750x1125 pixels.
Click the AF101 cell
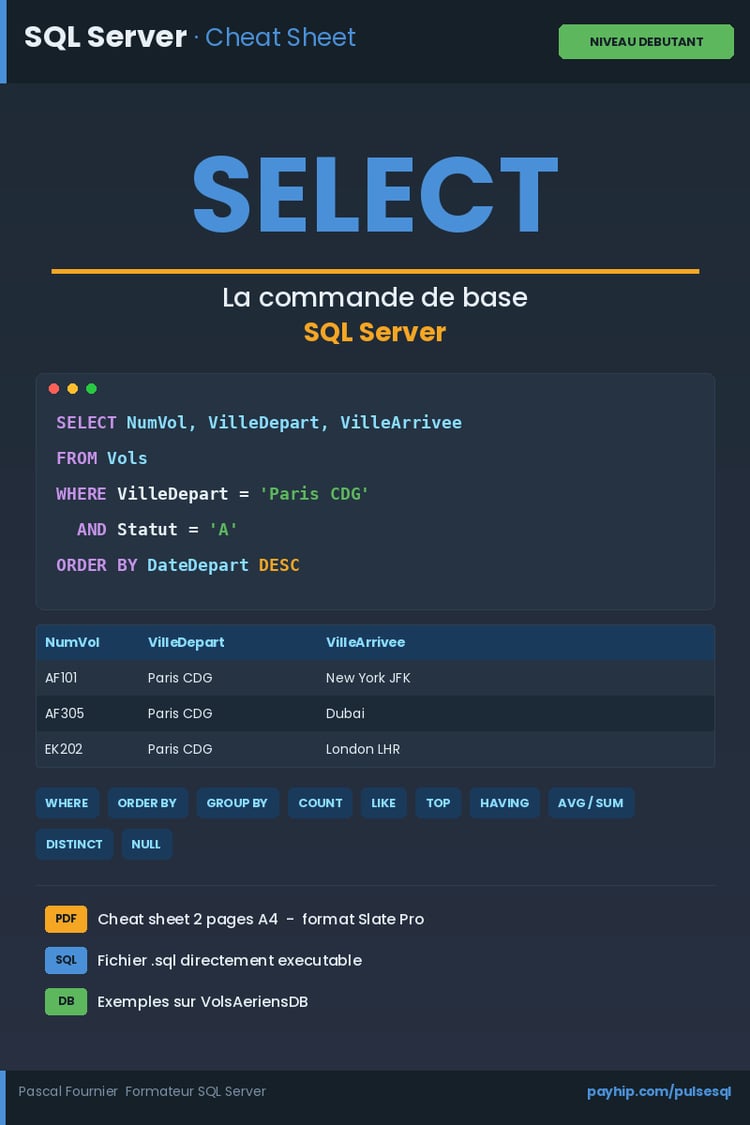click(x=61, y=678)
